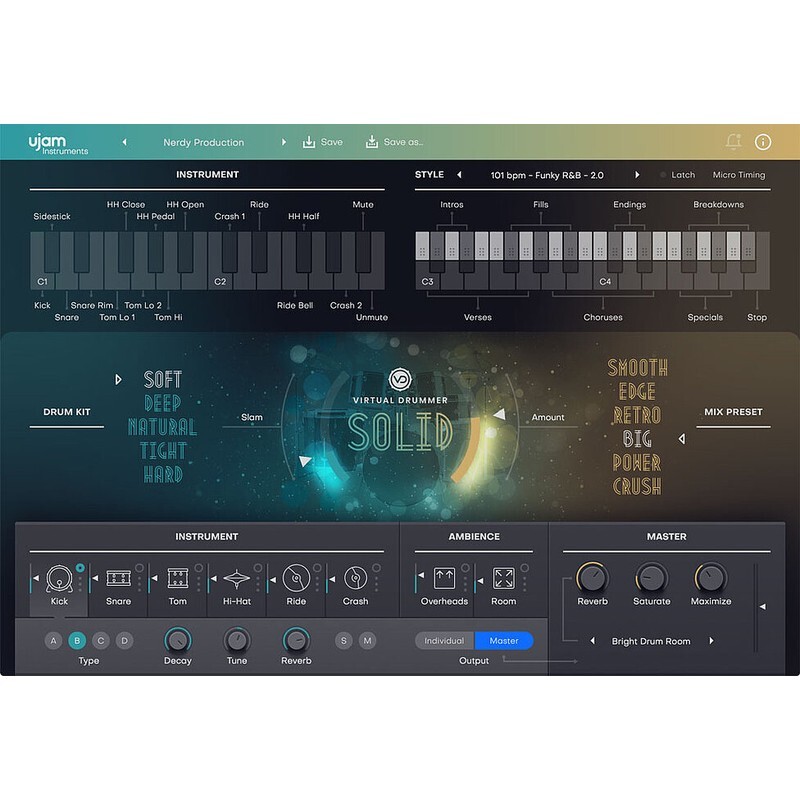
Task: Select the Crash cymbal icon
Action: pos(354,578)
